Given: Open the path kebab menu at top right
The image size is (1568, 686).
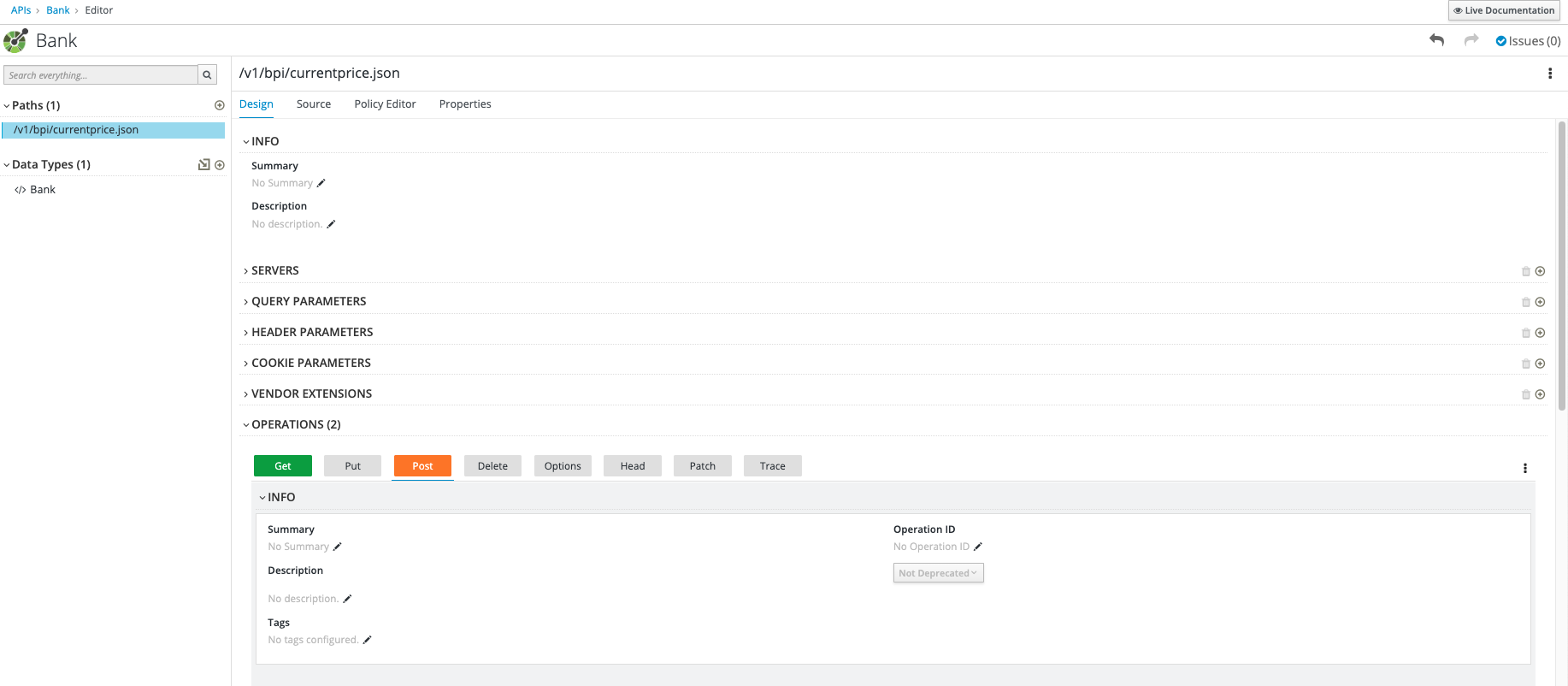Looking at the screenshot, I should [1550, 74].
